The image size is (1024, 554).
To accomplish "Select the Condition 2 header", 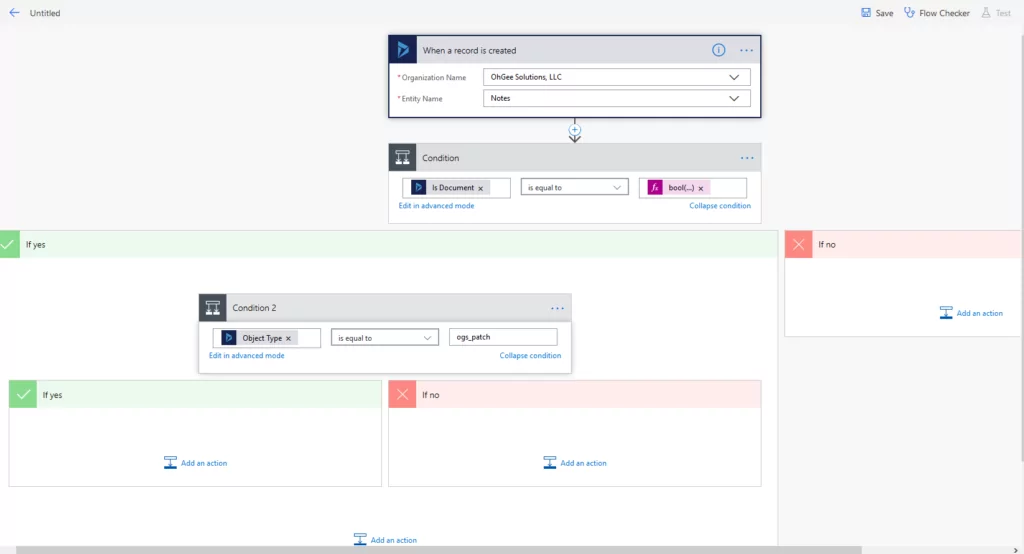I will 385,308.
